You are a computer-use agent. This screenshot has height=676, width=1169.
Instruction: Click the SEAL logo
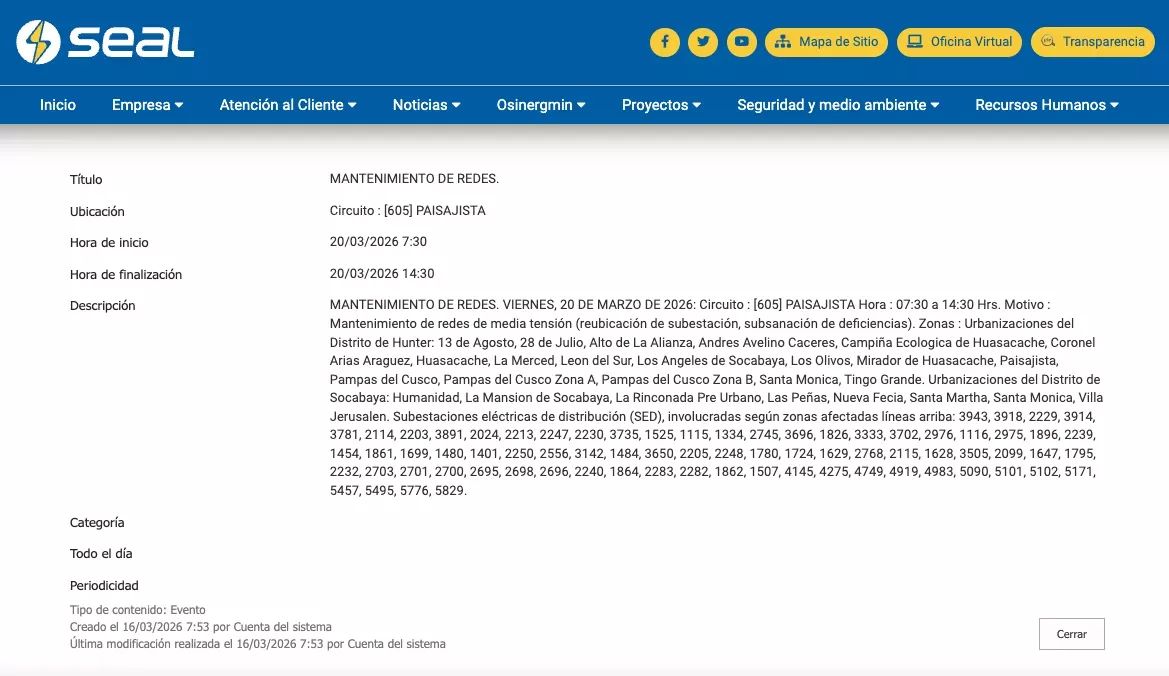click(105, 42)
